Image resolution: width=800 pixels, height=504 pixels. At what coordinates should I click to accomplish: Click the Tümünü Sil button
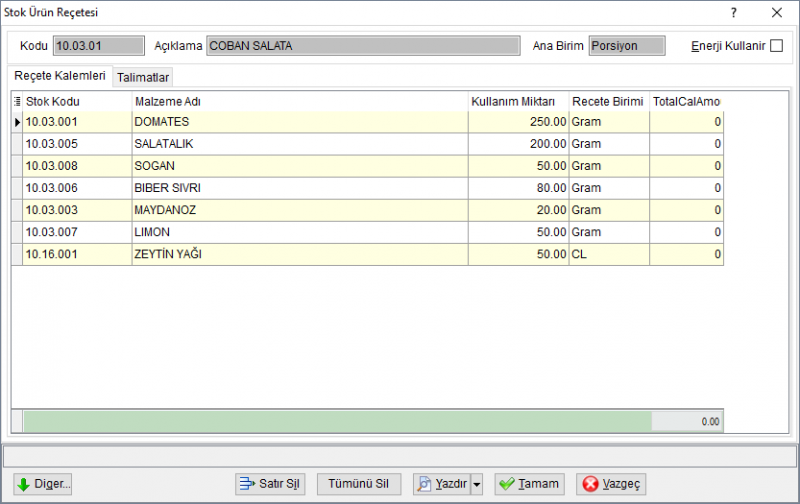pos(359,484)
